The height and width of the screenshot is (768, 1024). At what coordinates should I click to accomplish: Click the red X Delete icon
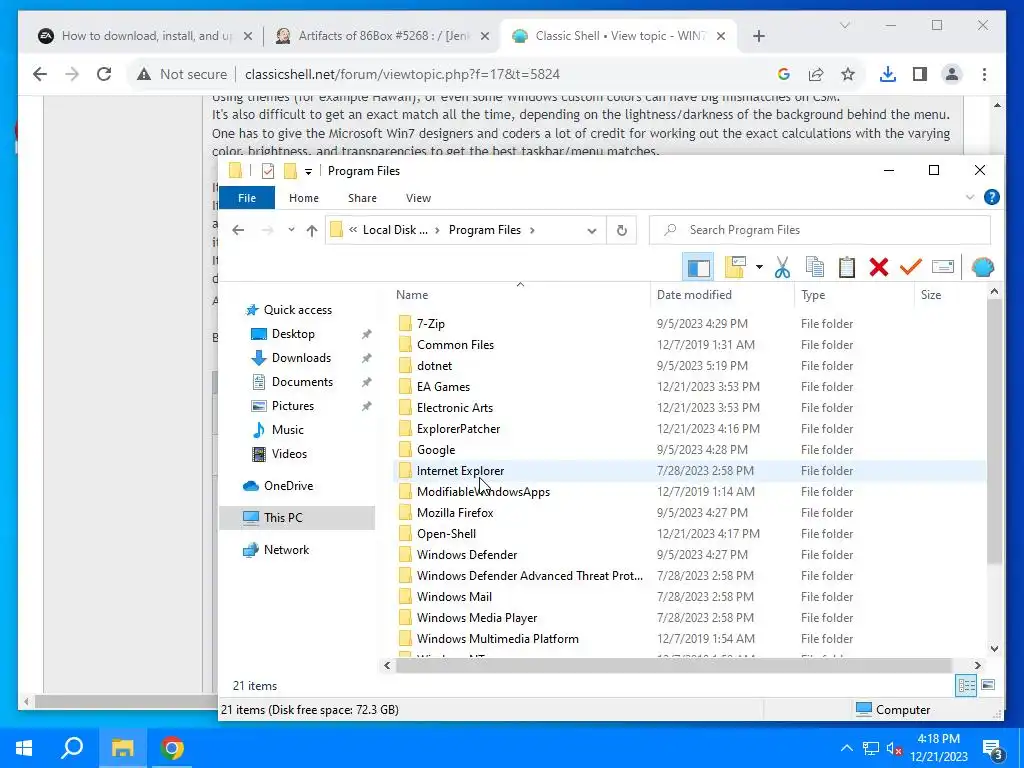coord(879,267)
